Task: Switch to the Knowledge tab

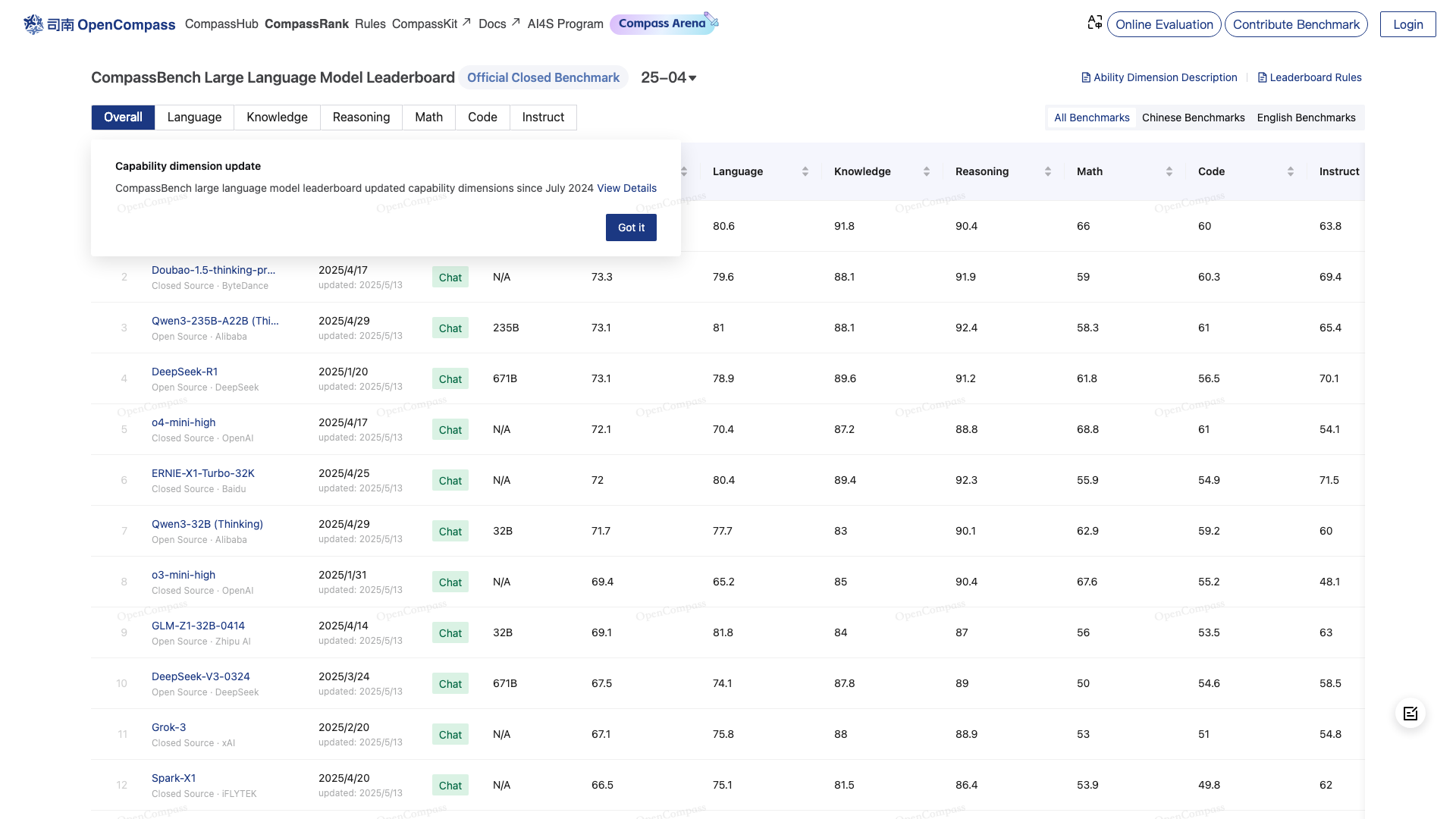Action: [277, 118]
